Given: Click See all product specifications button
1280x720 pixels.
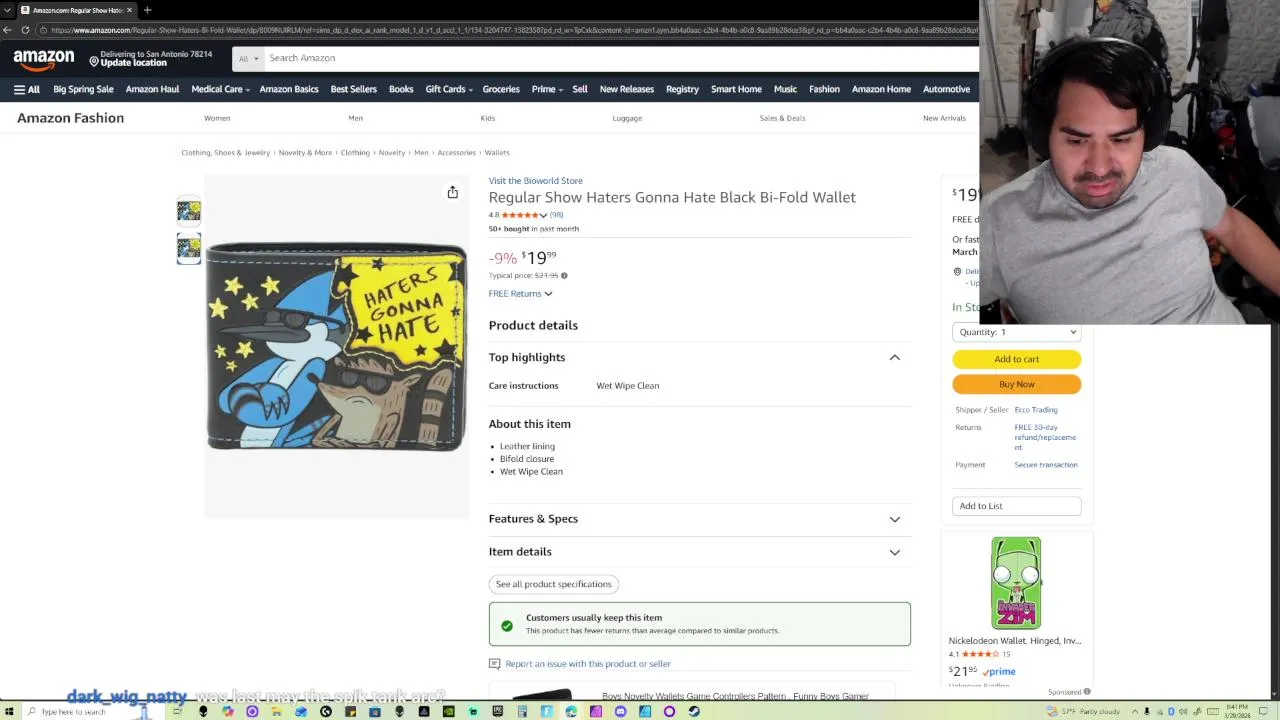Looking at the screenshot, I should [x=553, y=584].
